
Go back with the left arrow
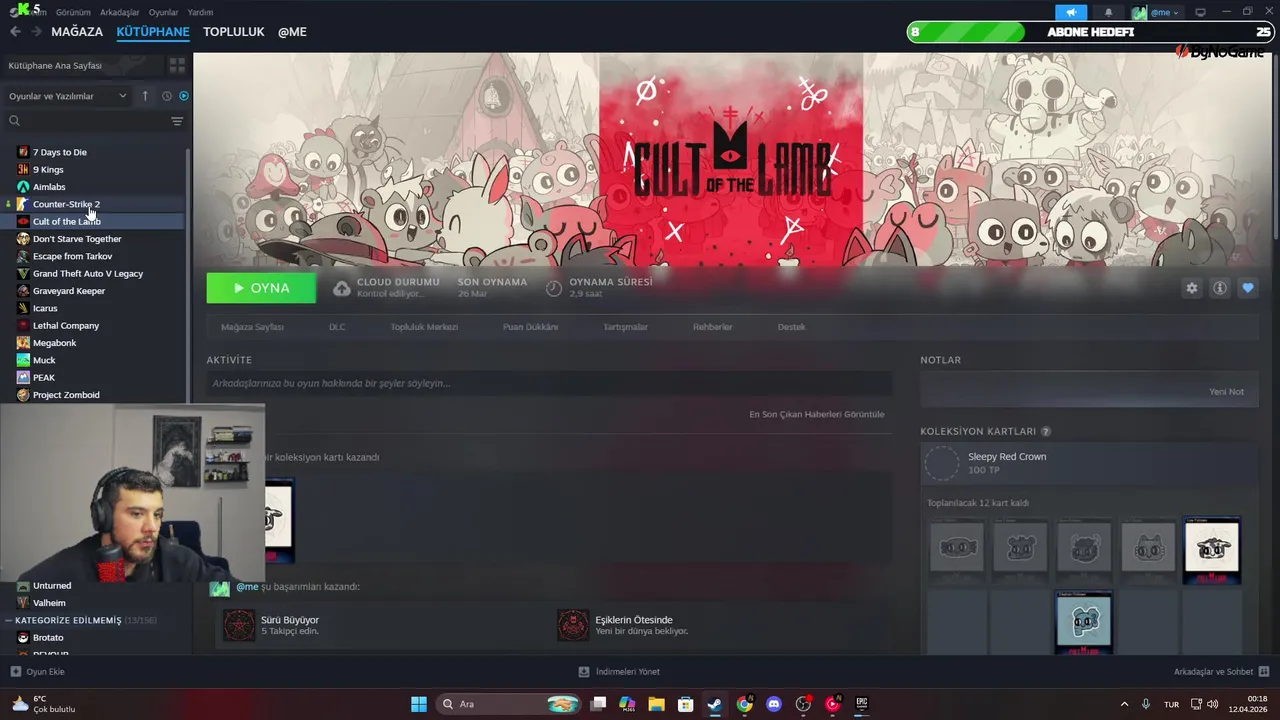click(x=15, y=32)
